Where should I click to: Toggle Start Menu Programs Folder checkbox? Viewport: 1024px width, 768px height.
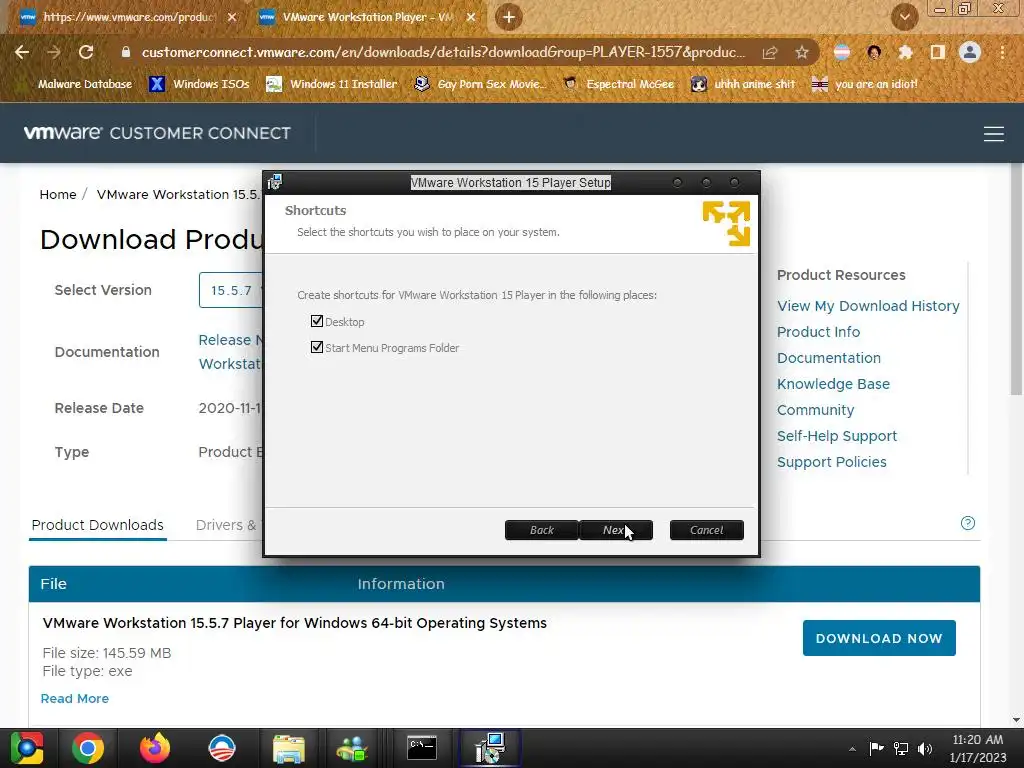[x=317, y=347]
